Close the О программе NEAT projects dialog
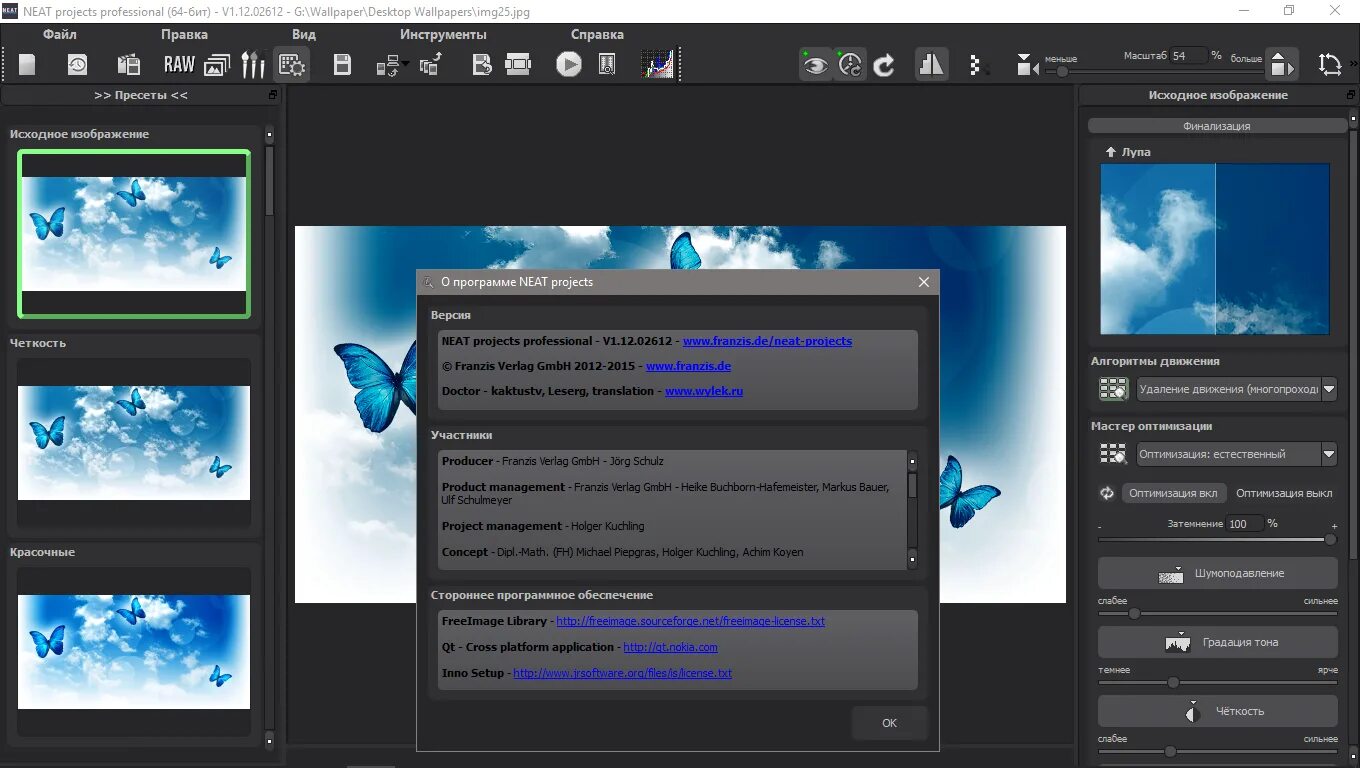Screen dimensions: 1360x768 924,282
